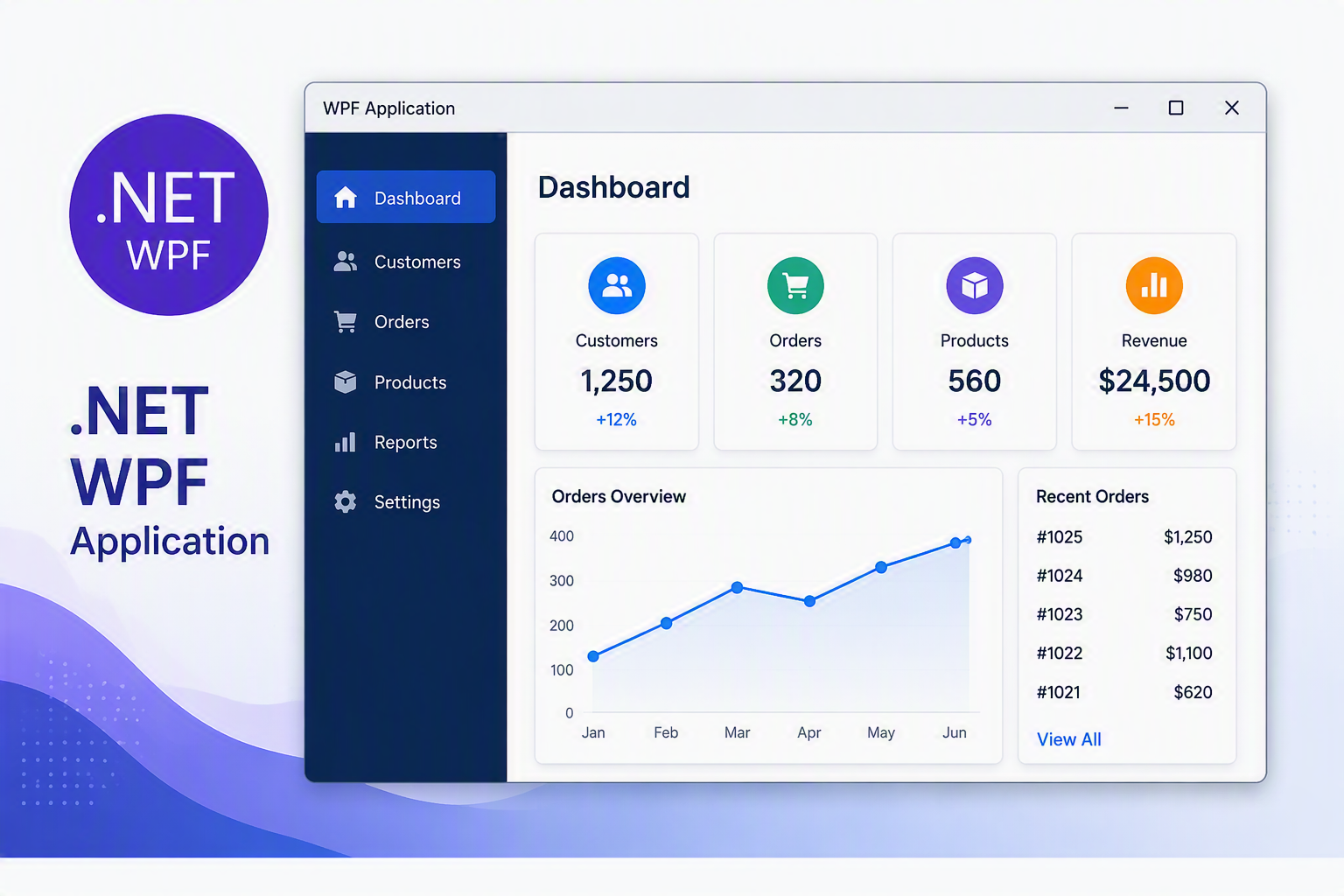Click the bar chart icon beside Reports
The height and width of the screenshot is (896, 1344).
tap(346, 442)
